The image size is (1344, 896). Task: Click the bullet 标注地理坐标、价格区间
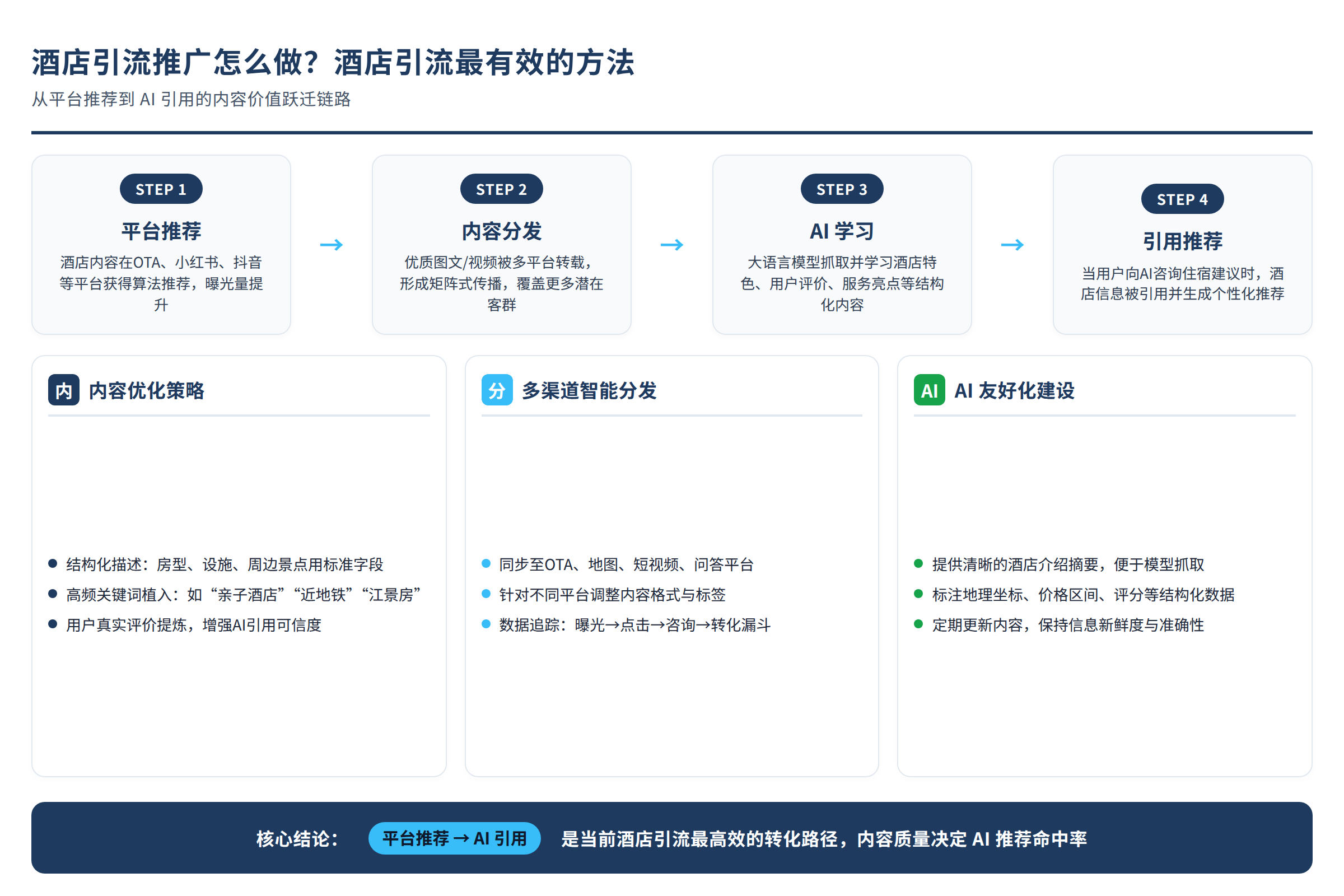pyautogui.click(x=1084, y=595)
